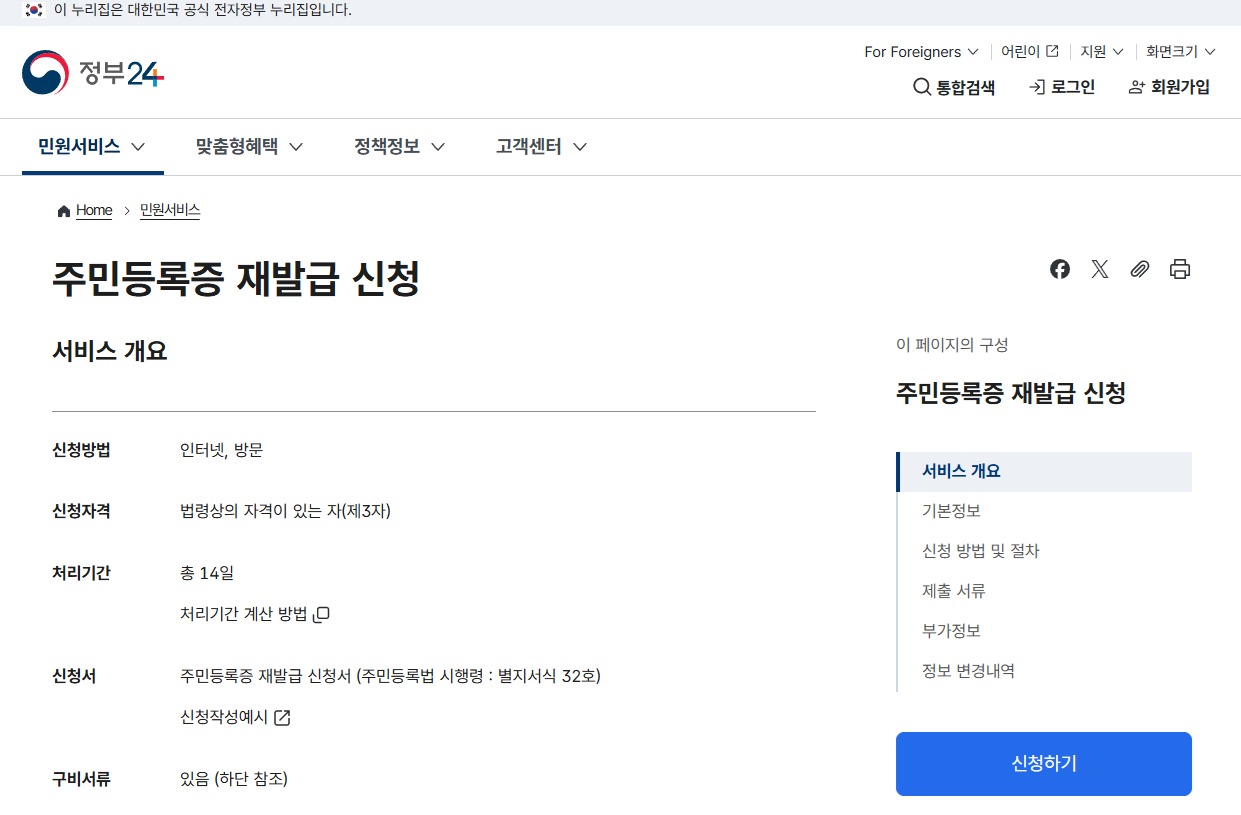
Task: Share the page to Facebook
Action: click(x=1059, y=268)
